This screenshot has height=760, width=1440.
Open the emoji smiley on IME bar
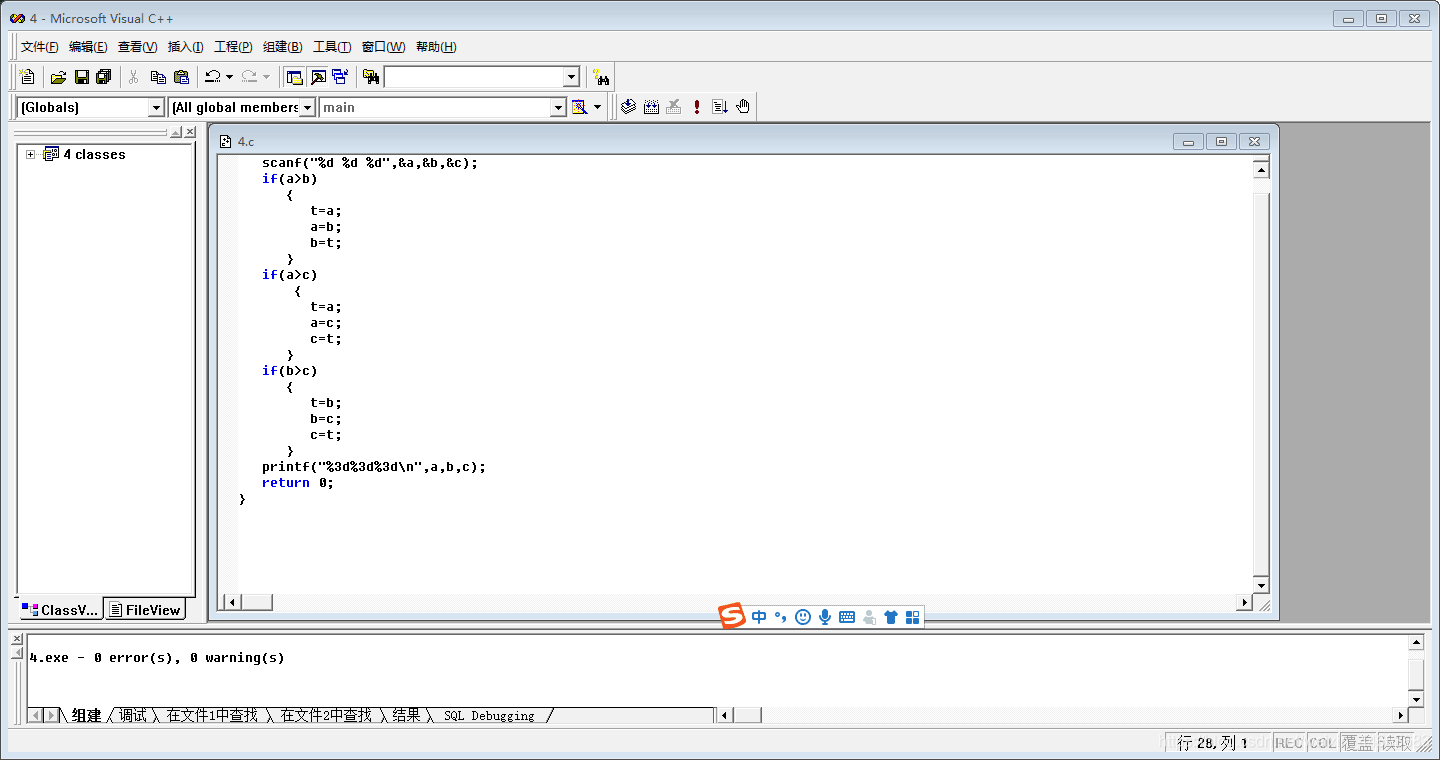(x=803, y=617)
